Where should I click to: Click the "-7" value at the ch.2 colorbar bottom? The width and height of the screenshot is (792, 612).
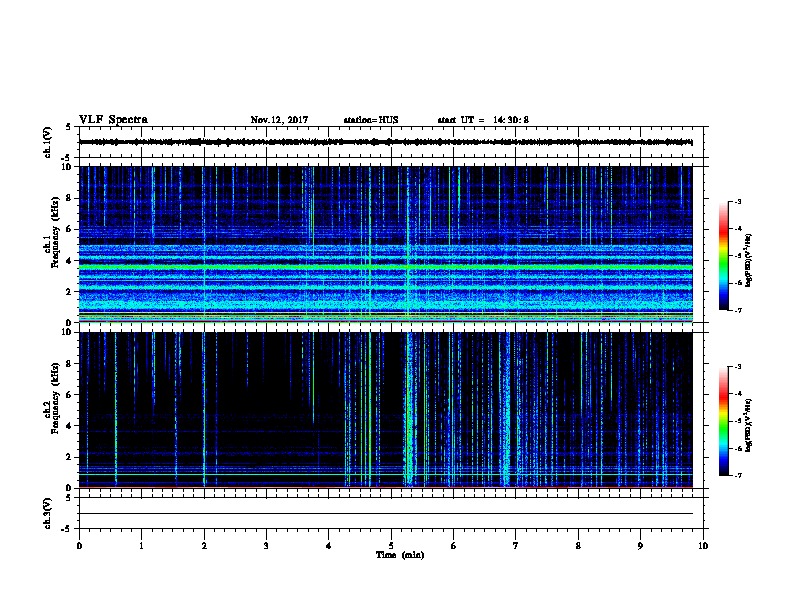click(x=738, y=475)
